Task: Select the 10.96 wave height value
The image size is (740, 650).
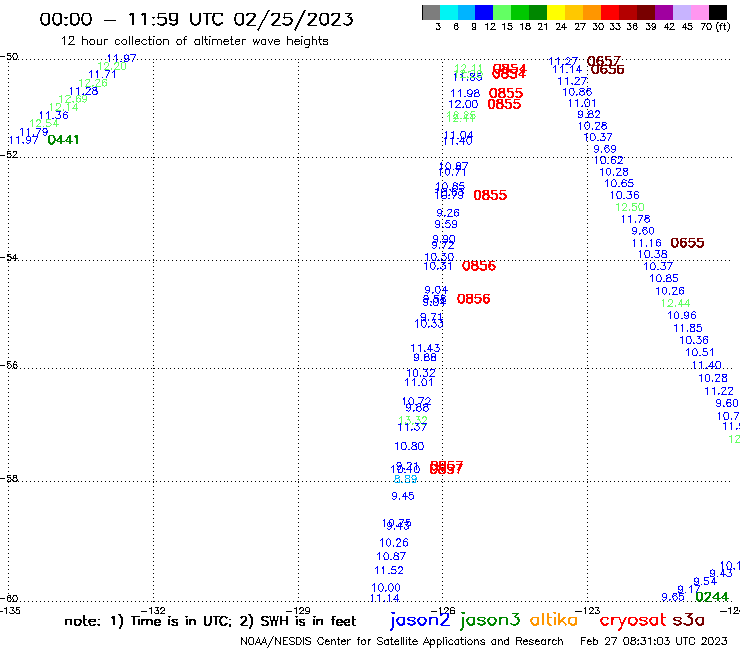Action: coord(681,315)
